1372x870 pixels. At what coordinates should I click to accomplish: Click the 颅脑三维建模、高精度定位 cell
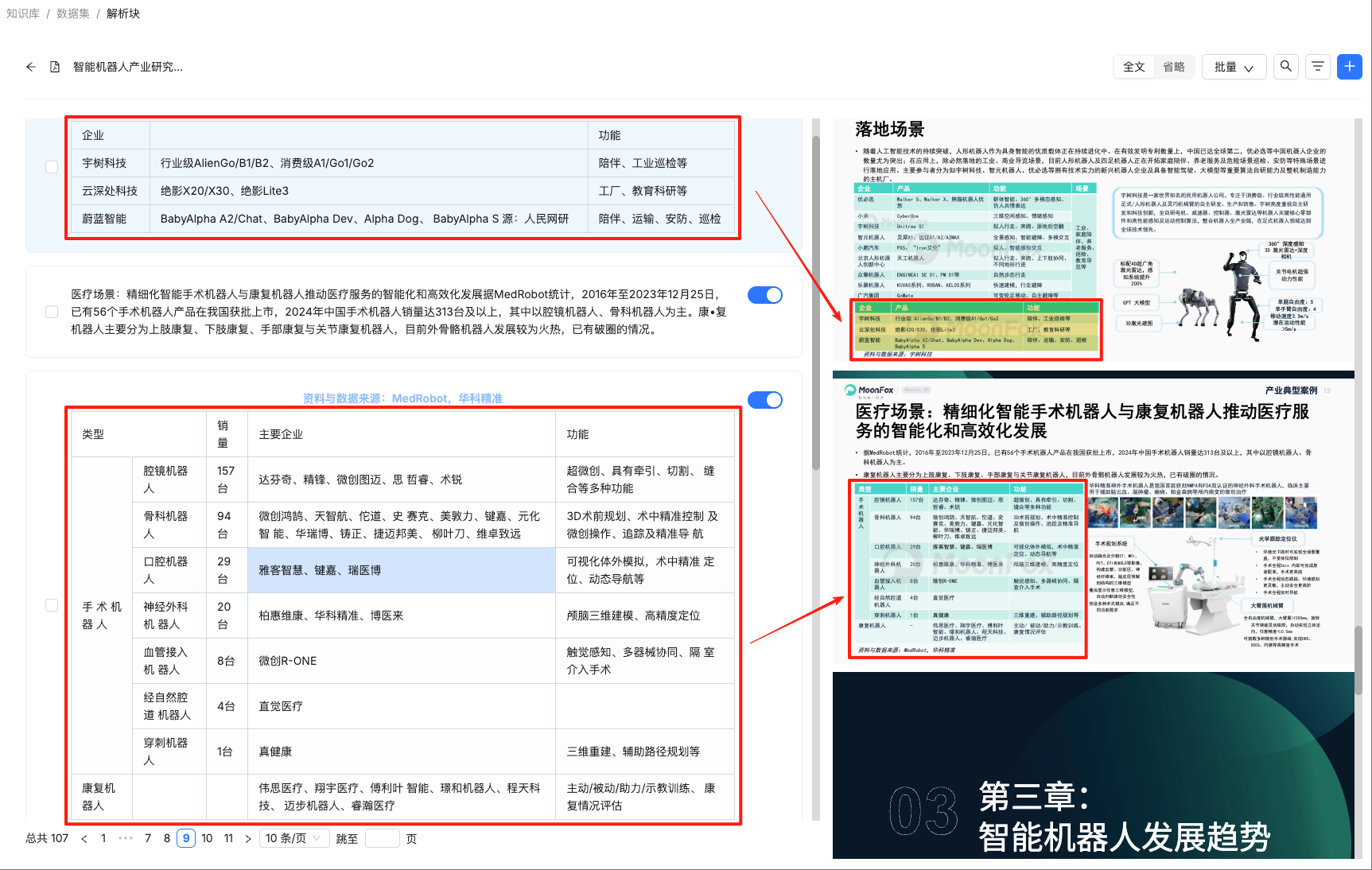(645, 616)
